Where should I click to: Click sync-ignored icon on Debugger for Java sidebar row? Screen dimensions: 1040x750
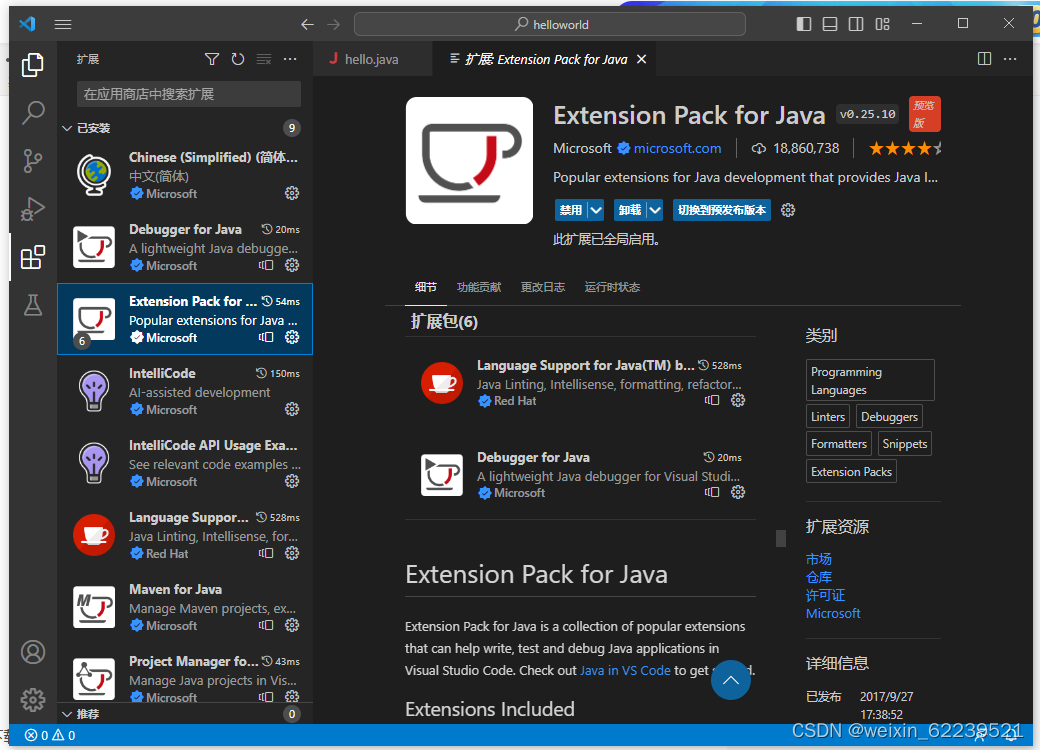(266, 265)
